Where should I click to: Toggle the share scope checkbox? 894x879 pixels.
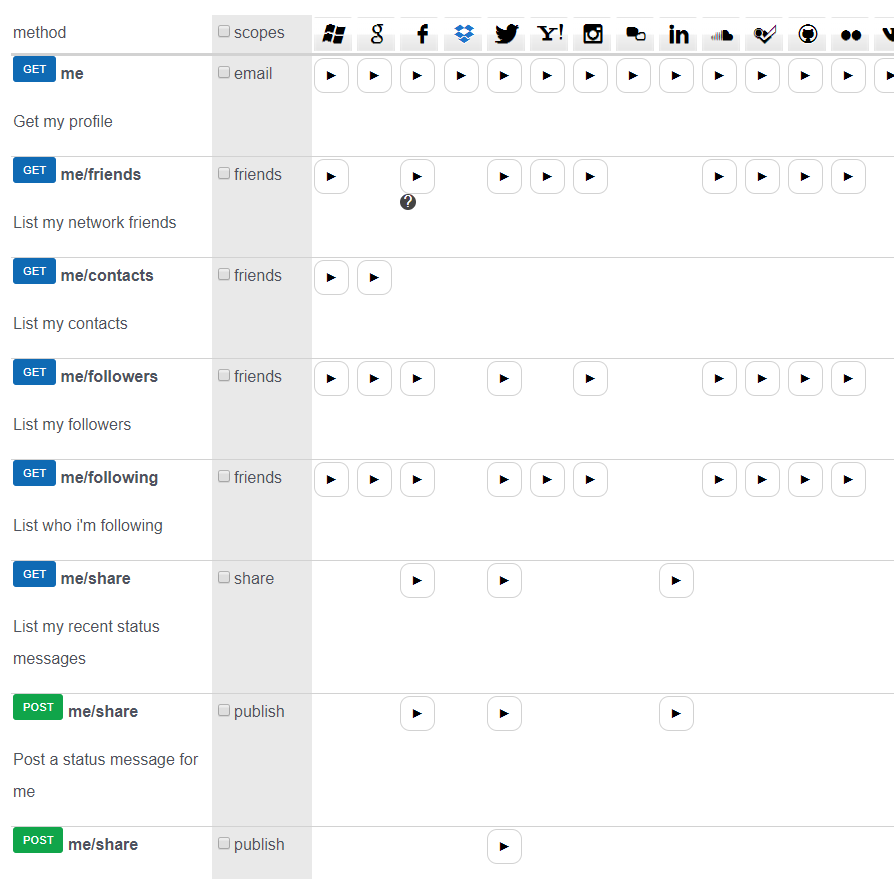click(x=224, y=578)
